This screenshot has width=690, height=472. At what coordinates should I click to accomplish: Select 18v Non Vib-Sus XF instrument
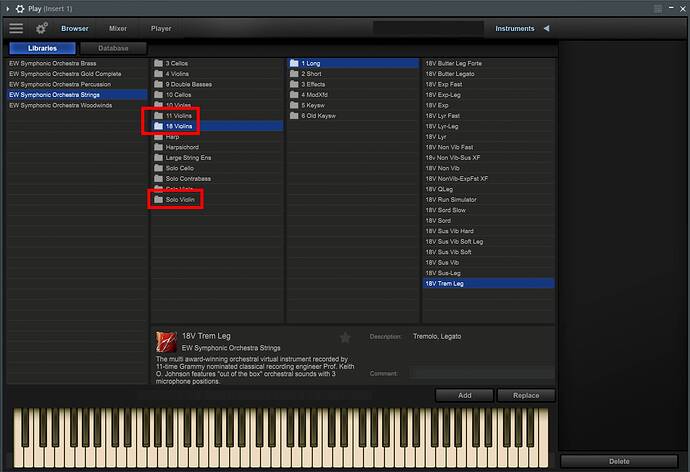488,157
